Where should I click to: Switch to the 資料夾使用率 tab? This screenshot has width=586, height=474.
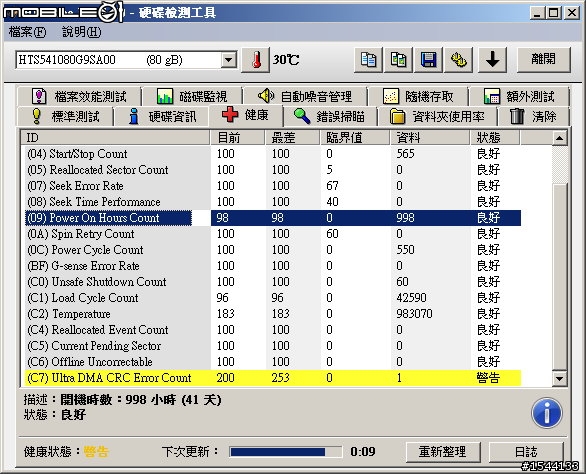[x=437, y=116]
